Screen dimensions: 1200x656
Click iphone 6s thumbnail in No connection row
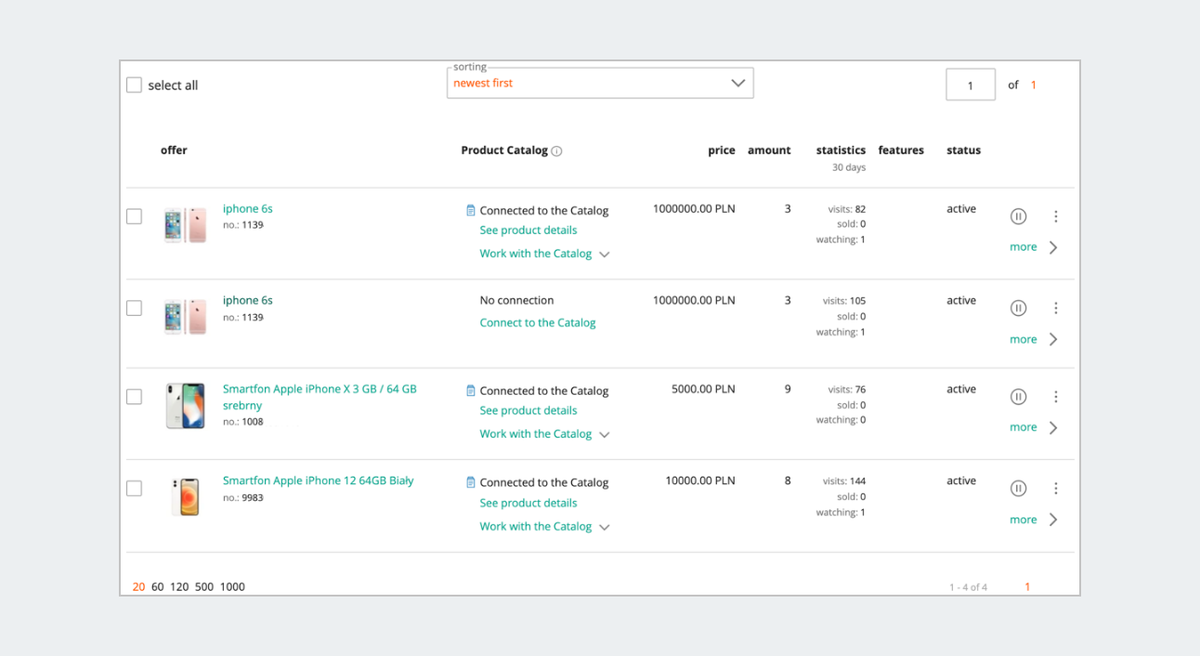click(x=185, y=317)
